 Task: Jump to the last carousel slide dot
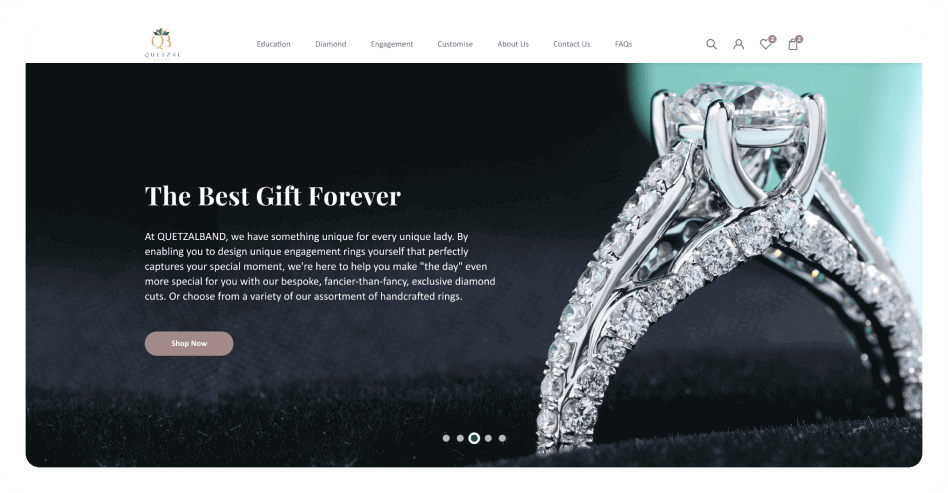coord(502,438)
